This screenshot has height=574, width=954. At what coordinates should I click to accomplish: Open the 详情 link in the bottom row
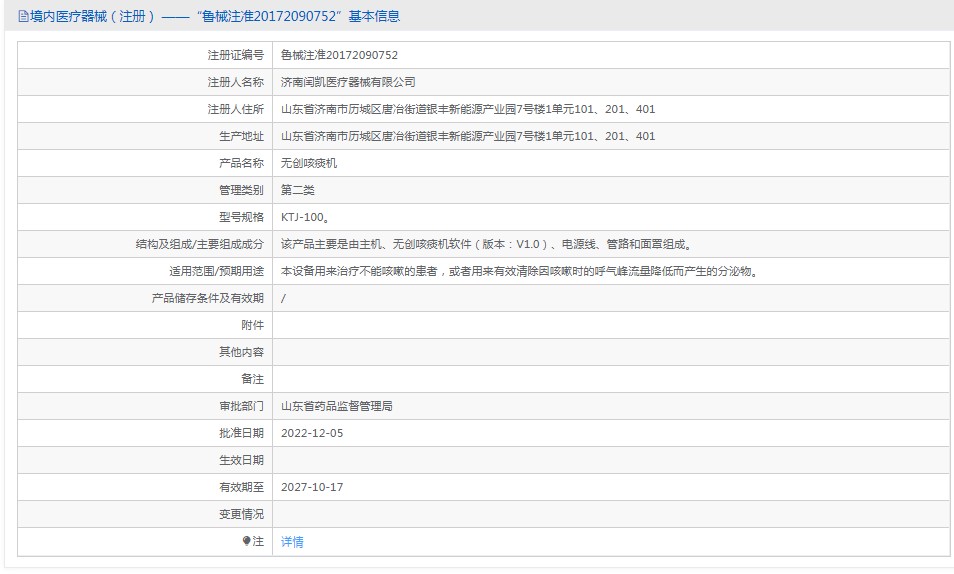(x=292, y=542)
